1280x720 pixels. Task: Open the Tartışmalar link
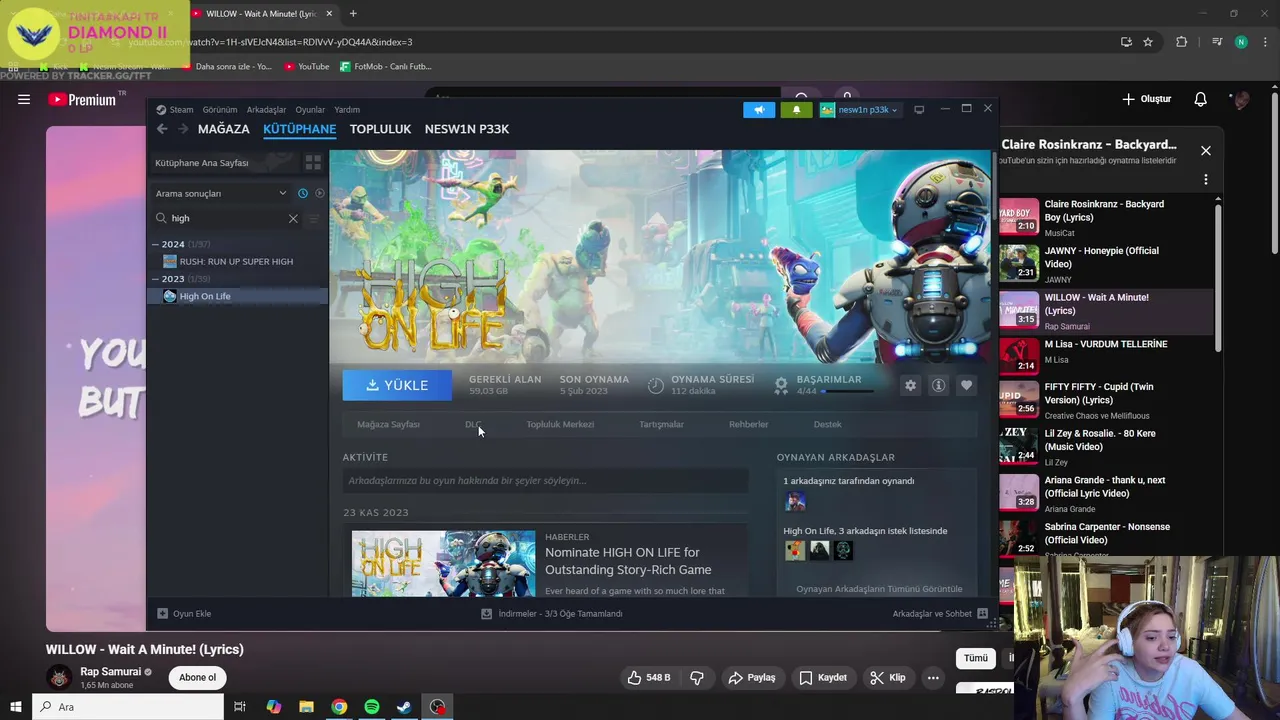[x=661, y=424]
